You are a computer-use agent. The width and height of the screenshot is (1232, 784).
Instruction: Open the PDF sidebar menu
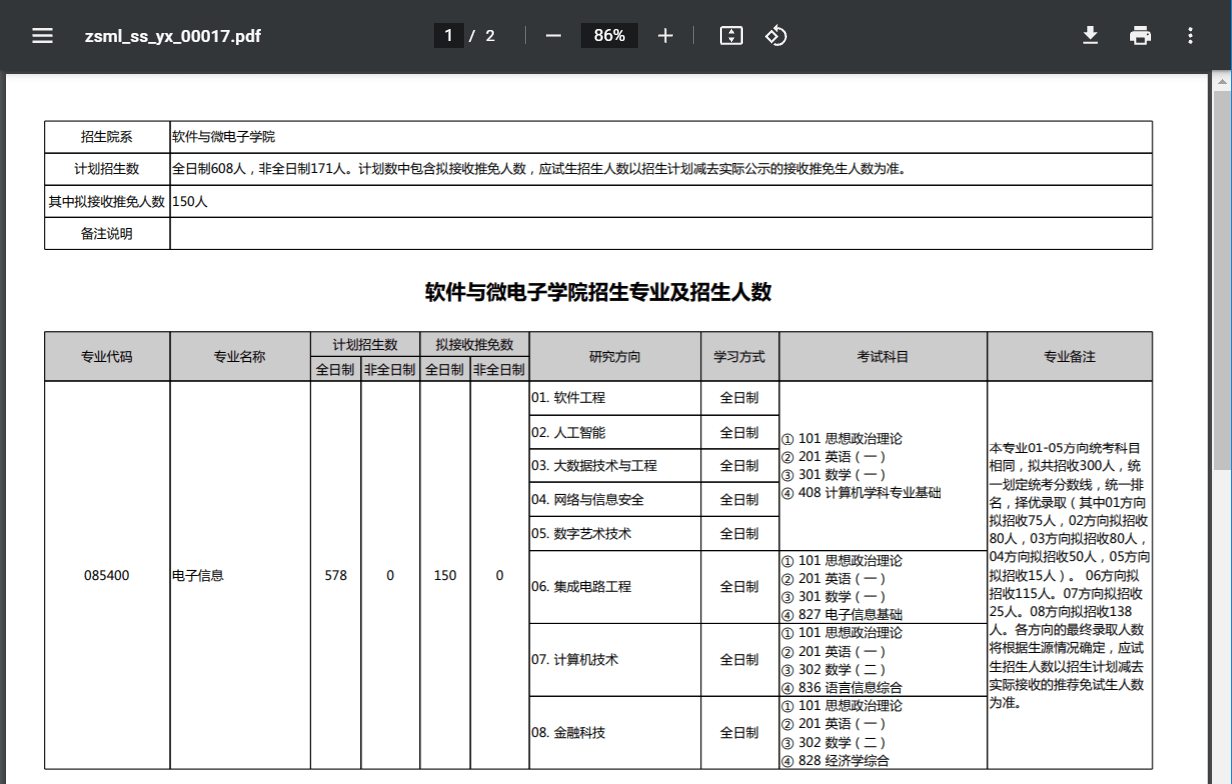(x=42, y=36)
